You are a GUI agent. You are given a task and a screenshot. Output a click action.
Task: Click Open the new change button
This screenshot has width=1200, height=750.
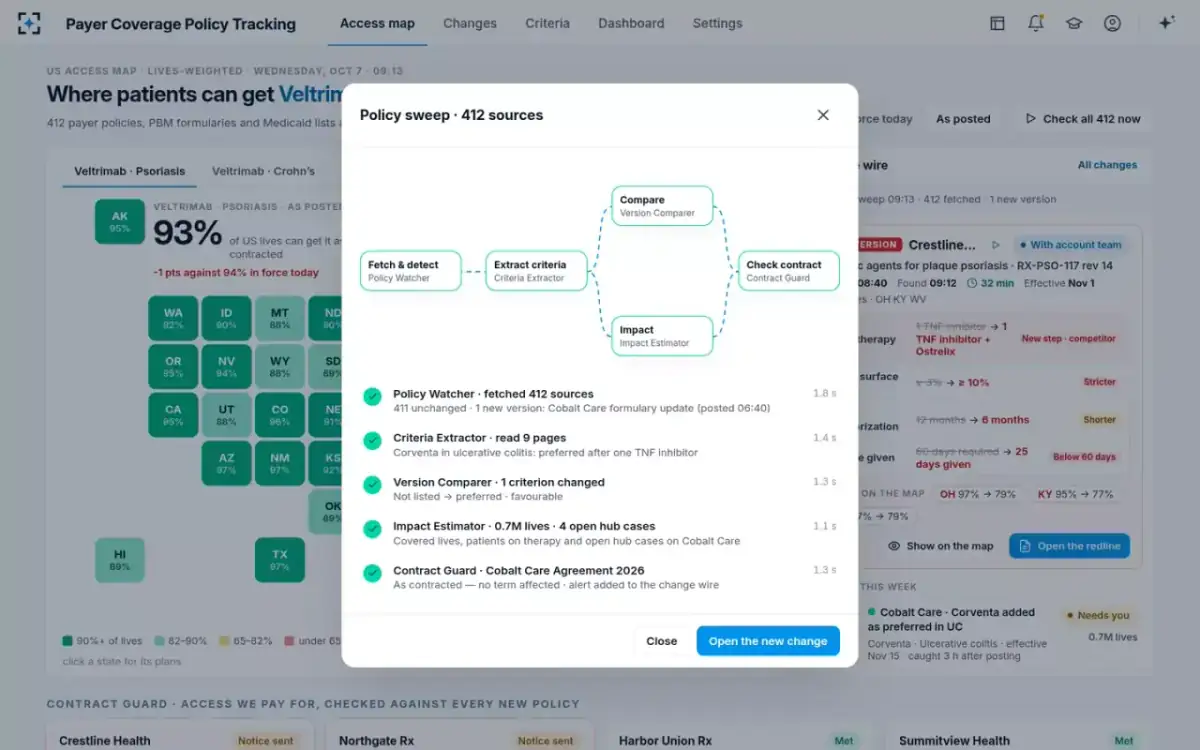[768, 641]
